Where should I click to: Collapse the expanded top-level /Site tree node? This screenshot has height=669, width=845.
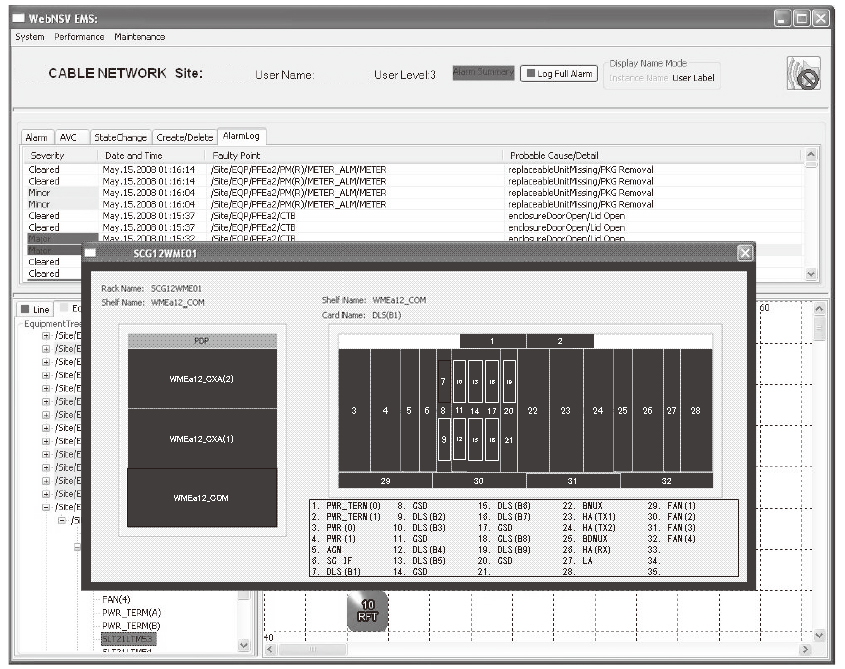pyautogui.click(x=46, y=507)
